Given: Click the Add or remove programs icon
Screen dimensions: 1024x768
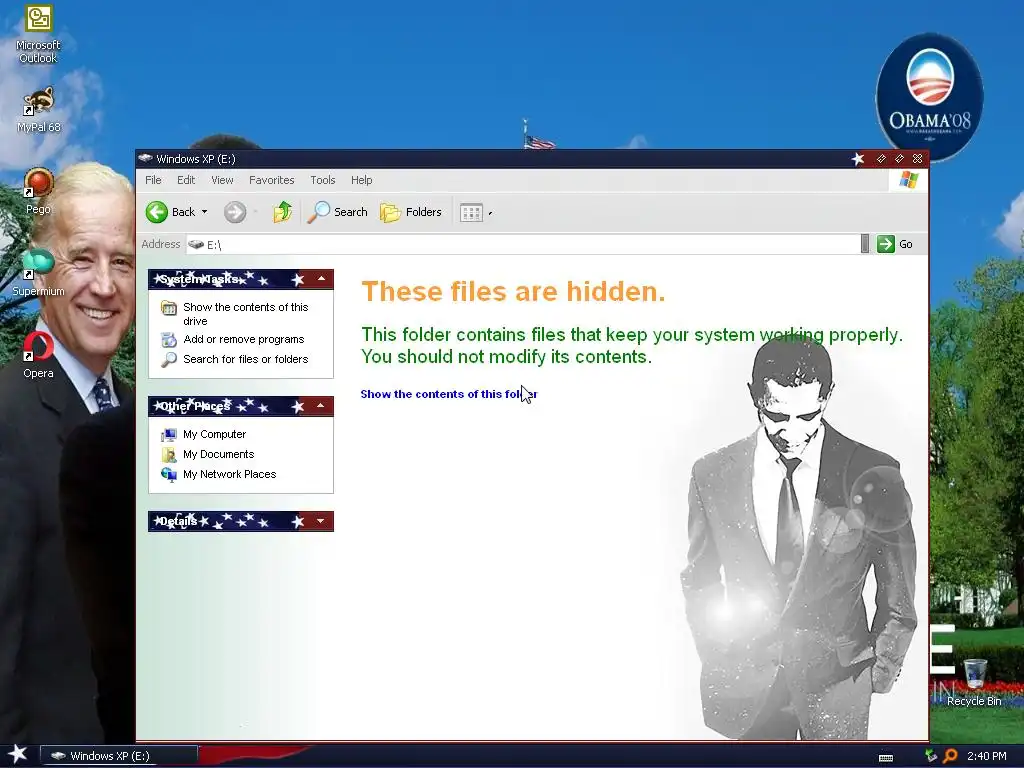Looking at the screenshot, I should 168,340.
